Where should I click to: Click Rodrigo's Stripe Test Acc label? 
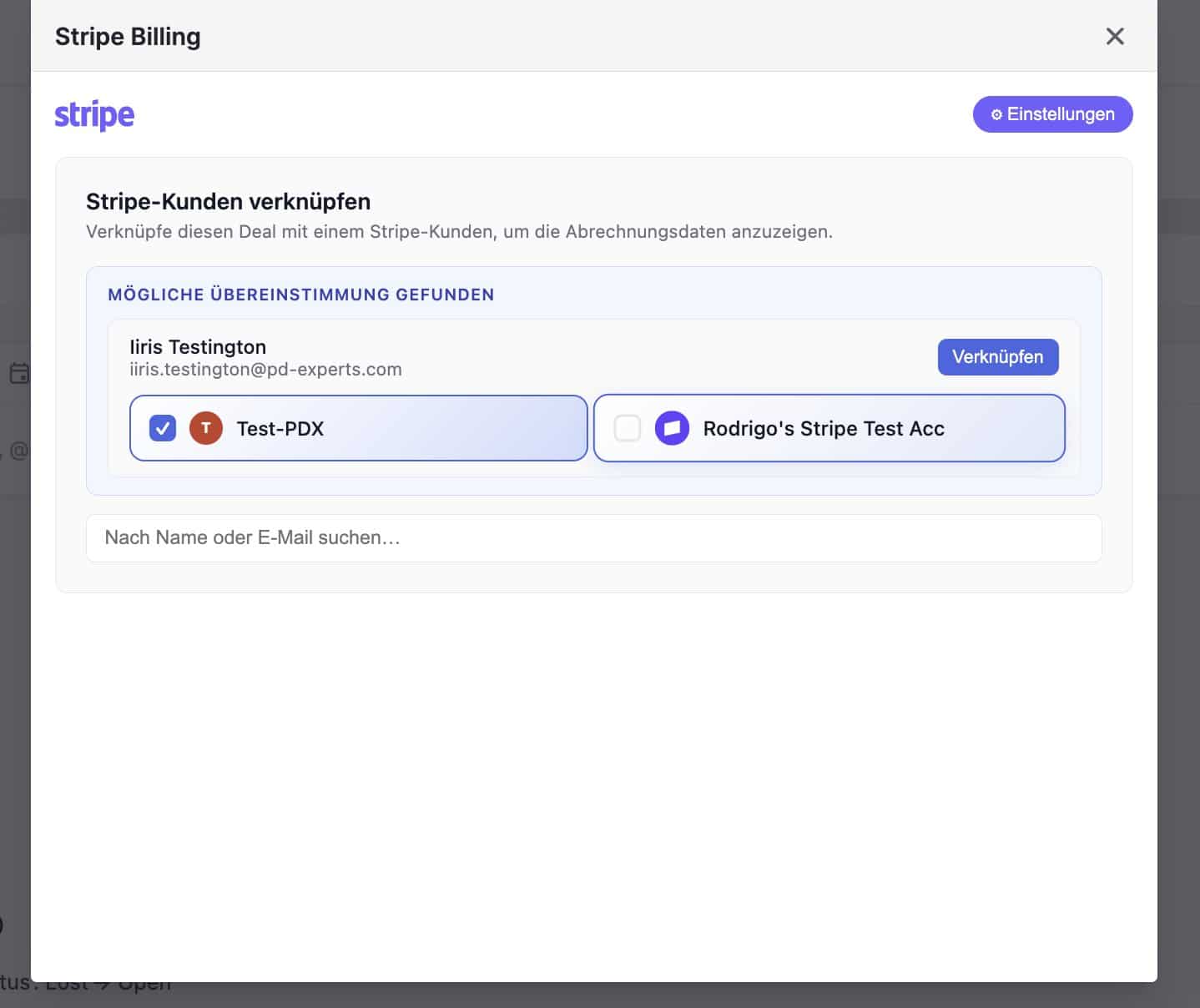pyautogui.click(x=824, y=429)
